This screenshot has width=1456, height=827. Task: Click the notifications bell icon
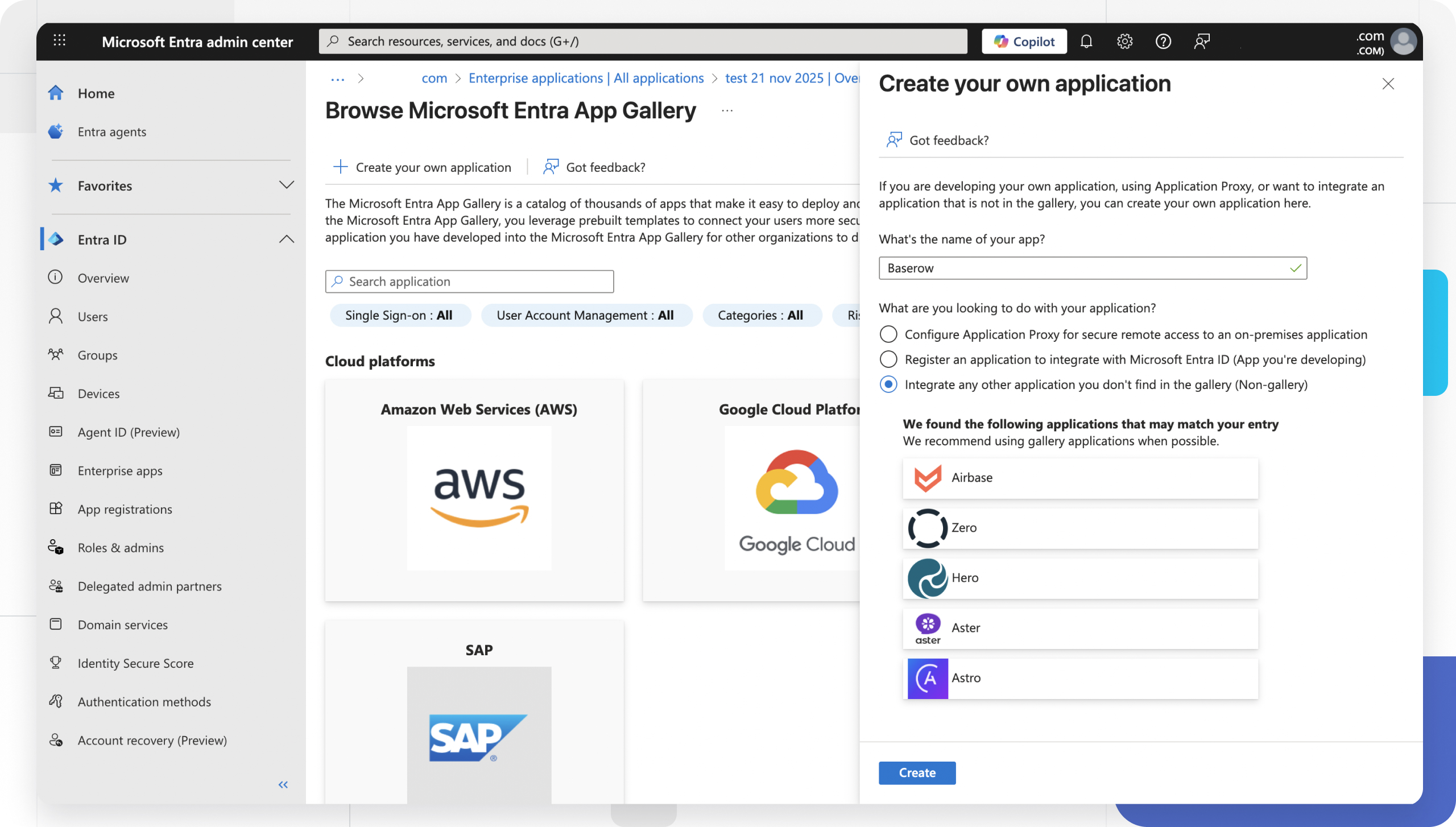(1086, 41)
